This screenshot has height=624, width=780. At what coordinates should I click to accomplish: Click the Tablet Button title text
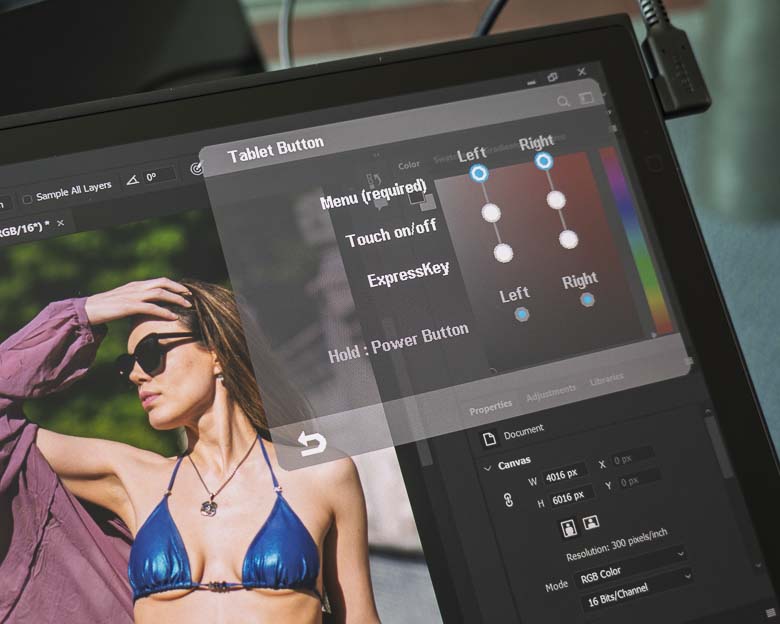[276, 149]
